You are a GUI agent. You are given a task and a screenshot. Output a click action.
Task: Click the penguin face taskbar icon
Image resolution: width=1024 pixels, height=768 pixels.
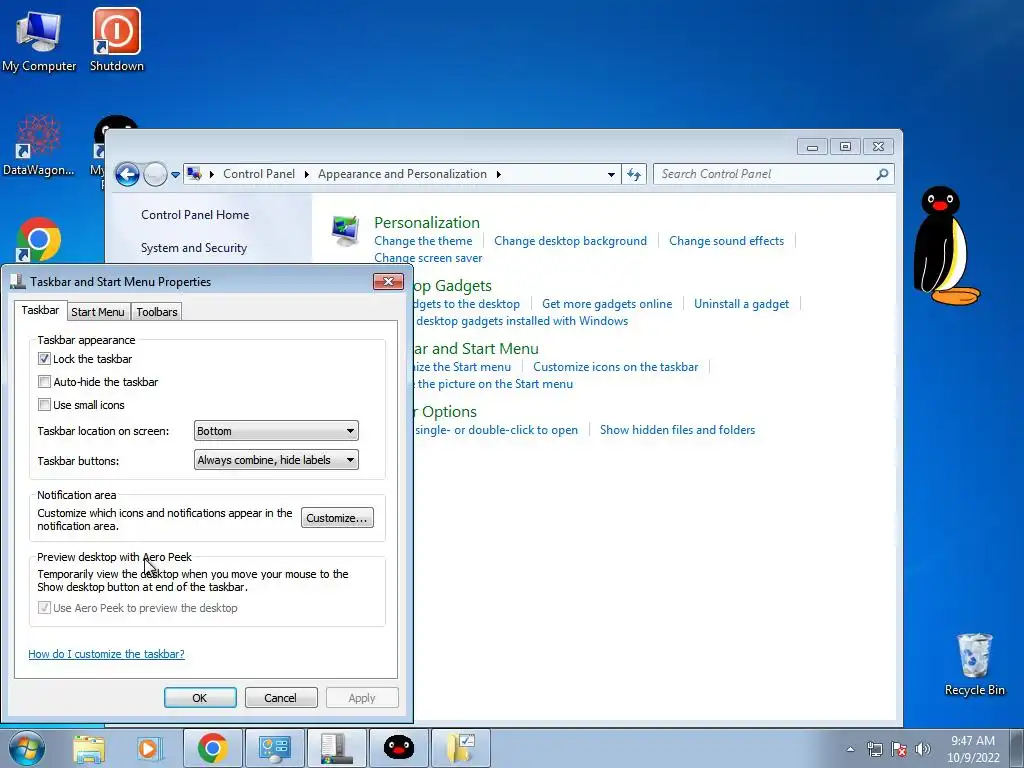click(398, 748)
